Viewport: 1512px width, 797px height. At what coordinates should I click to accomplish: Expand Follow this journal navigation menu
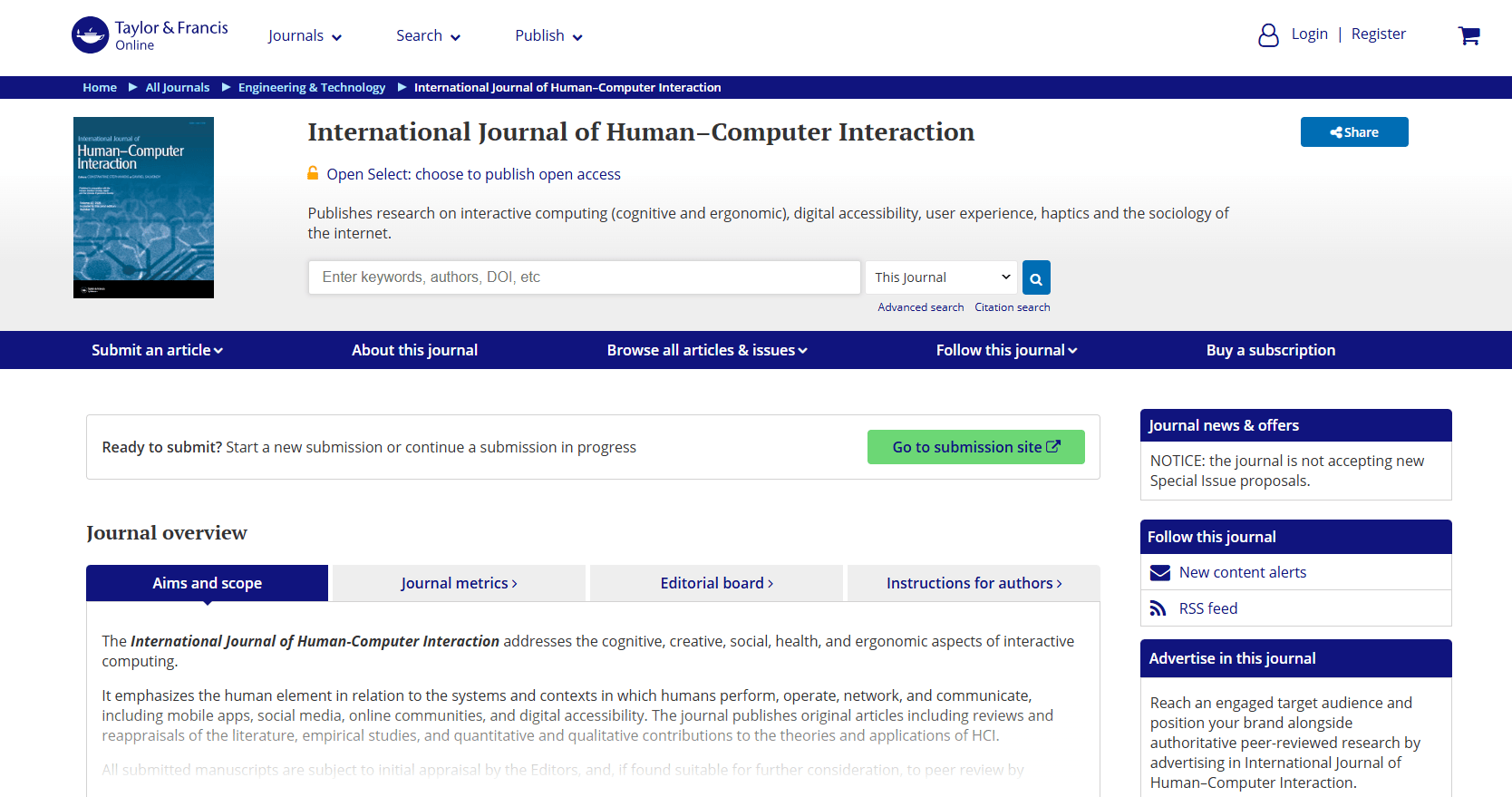(1006, 350)
